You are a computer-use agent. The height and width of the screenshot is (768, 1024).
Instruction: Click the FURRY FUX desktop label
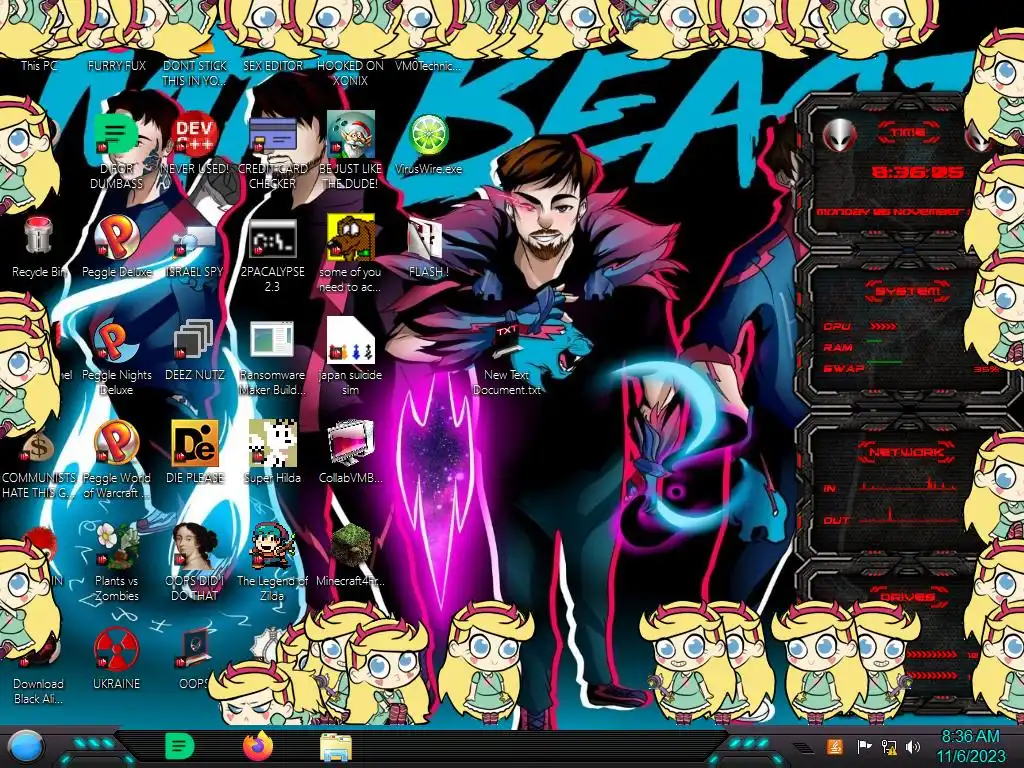click(x=116, y=66)
